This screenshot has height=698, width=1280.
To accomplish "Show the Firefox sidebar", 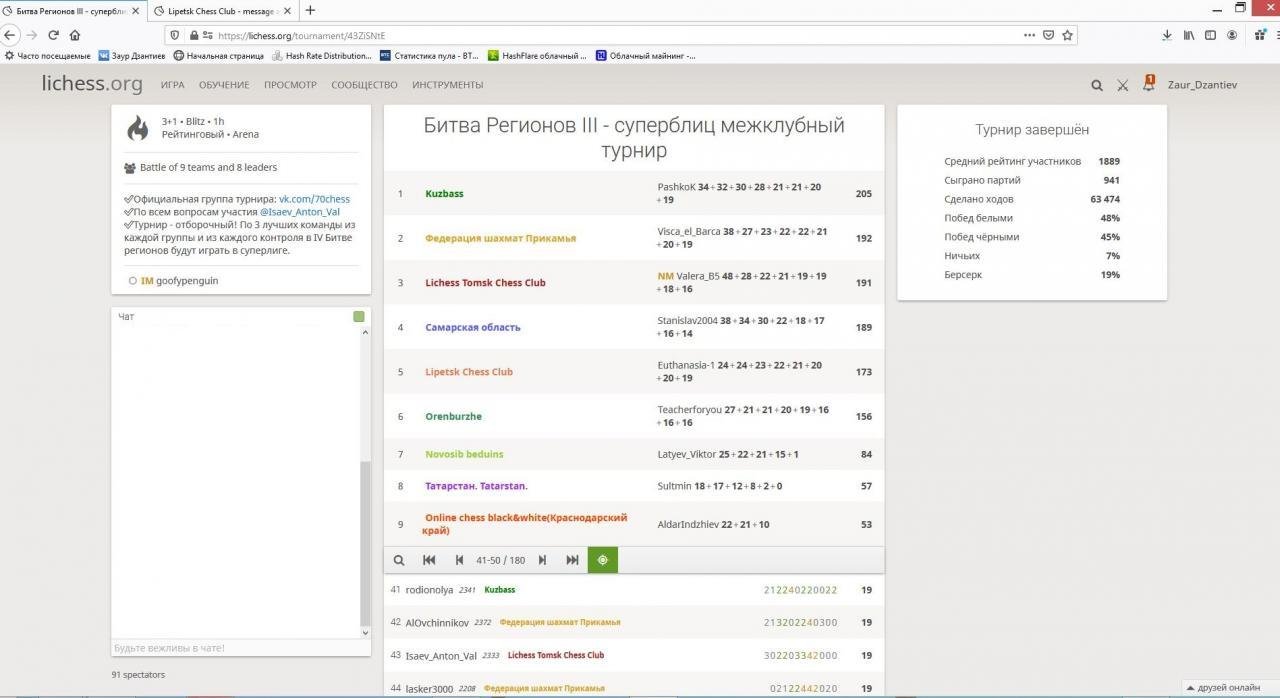I will click(x=1210, y=35).
